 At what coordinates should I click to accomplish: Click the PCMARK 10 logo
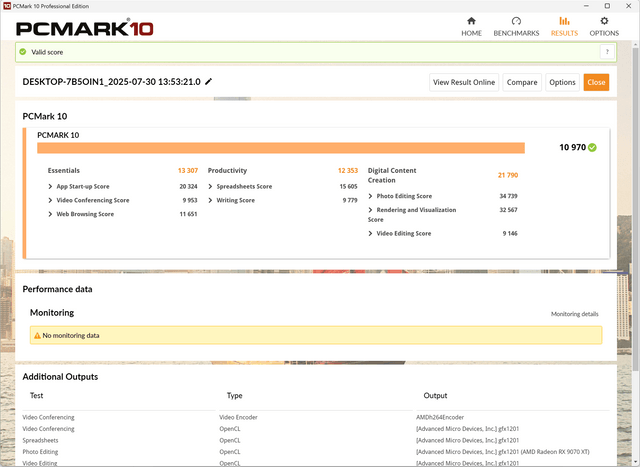click(x=84, y=28)
